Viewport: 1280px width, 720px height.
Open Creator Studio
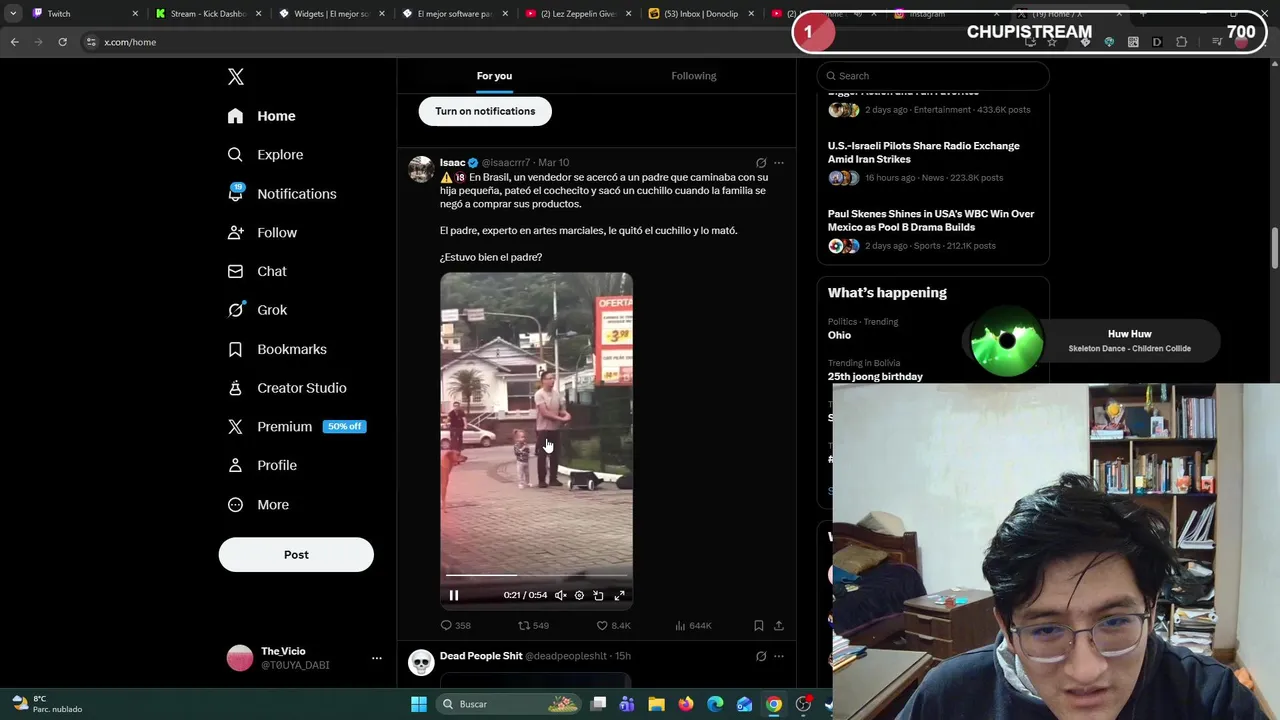(287, 388)
